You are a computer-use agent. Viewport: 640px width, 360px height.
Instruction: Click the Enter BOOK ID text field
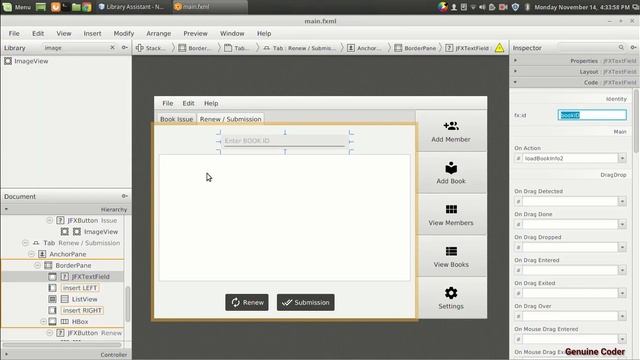click(x=284, y=141)
